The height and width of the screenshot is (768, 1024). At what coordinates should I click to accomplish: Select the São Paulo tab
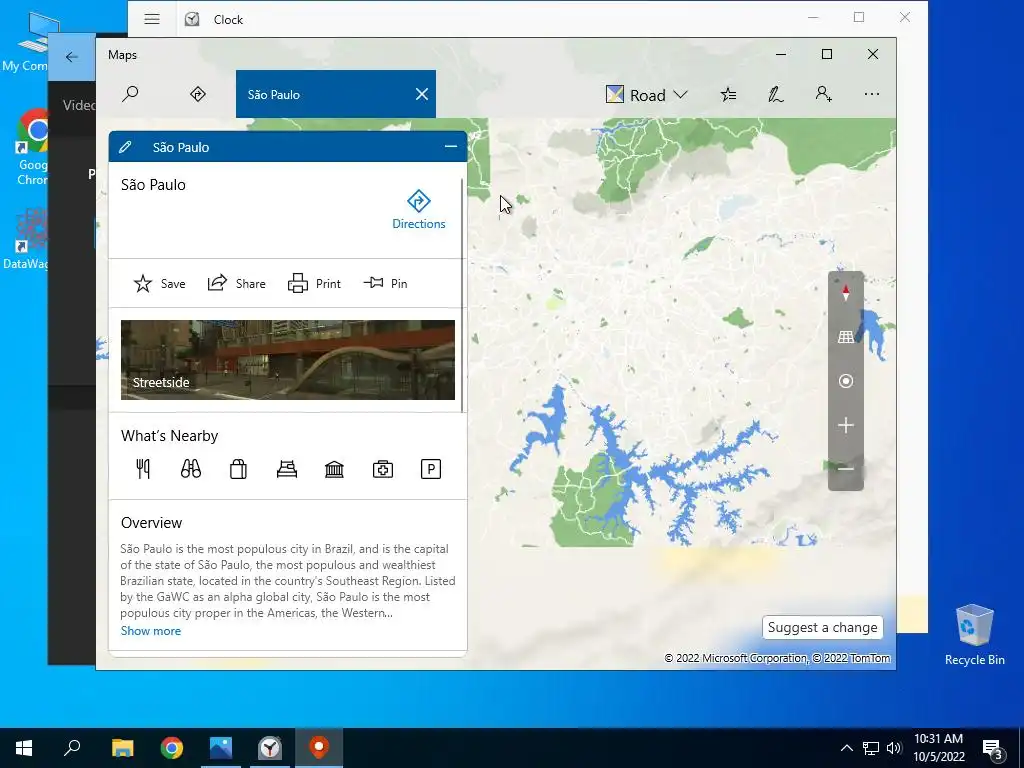pos(336,94)
